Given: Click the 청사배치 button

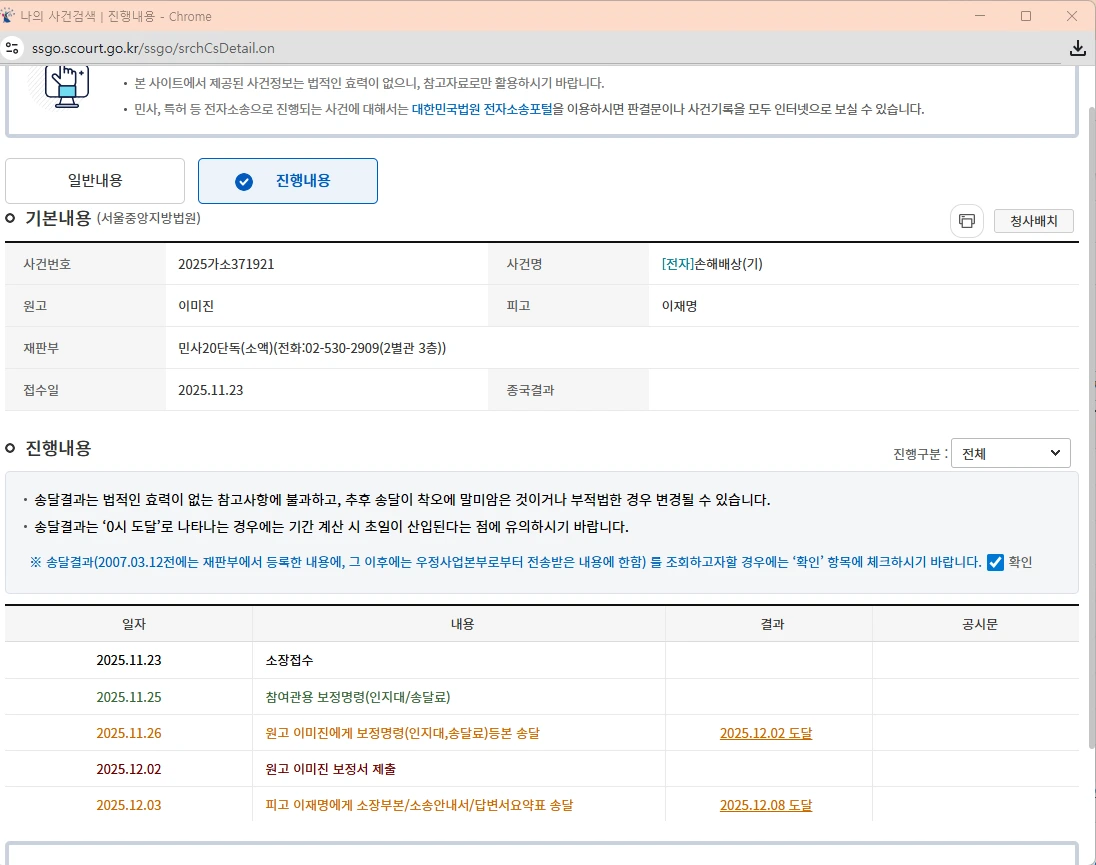Looking at the screenshot, I should [x=1033, y=221].
